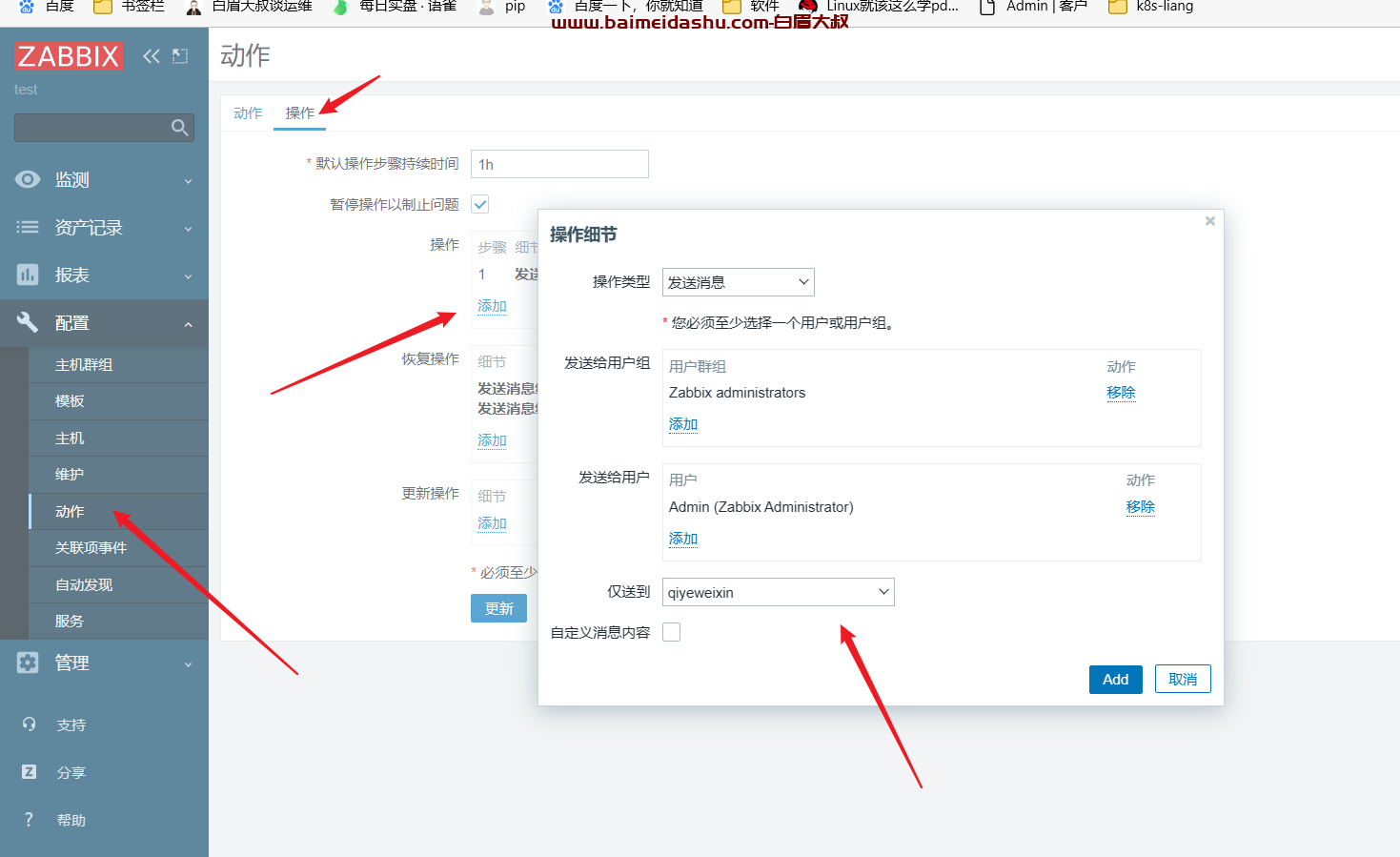
Task: Expand the 报表 menu chevron
Action: point(188,276)
